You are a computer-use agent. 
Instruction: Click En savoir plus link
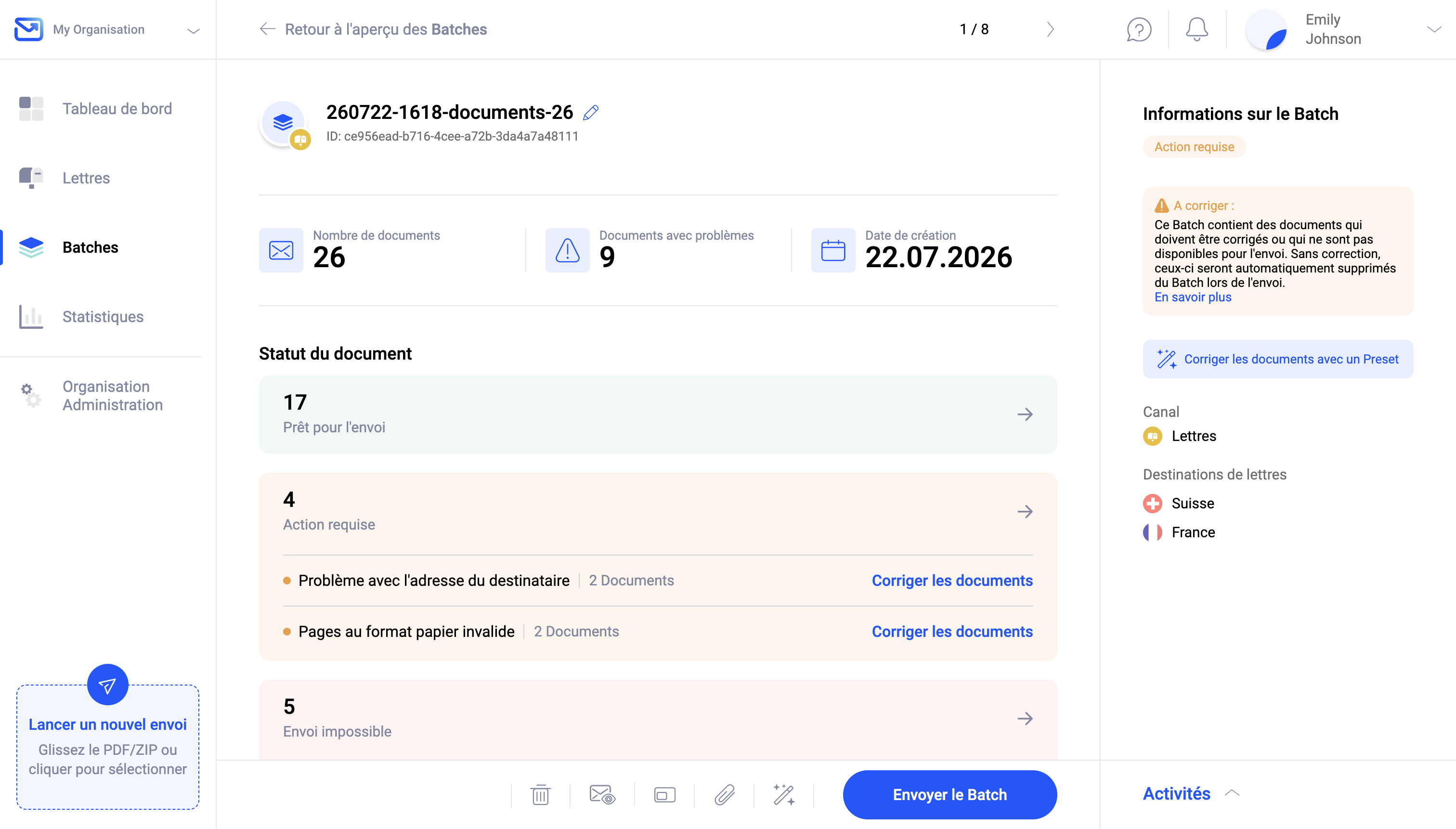click(x=1192, y=297)
